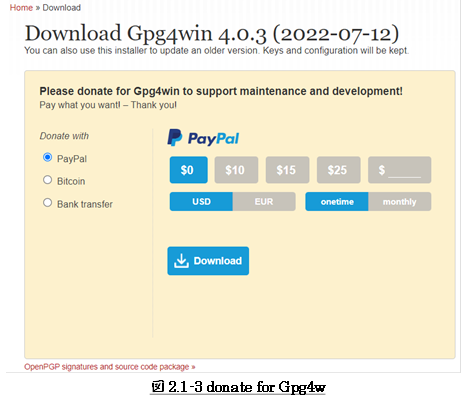Select the Bank transfer radio button
The image size is (476, 405).
[48, 203]
